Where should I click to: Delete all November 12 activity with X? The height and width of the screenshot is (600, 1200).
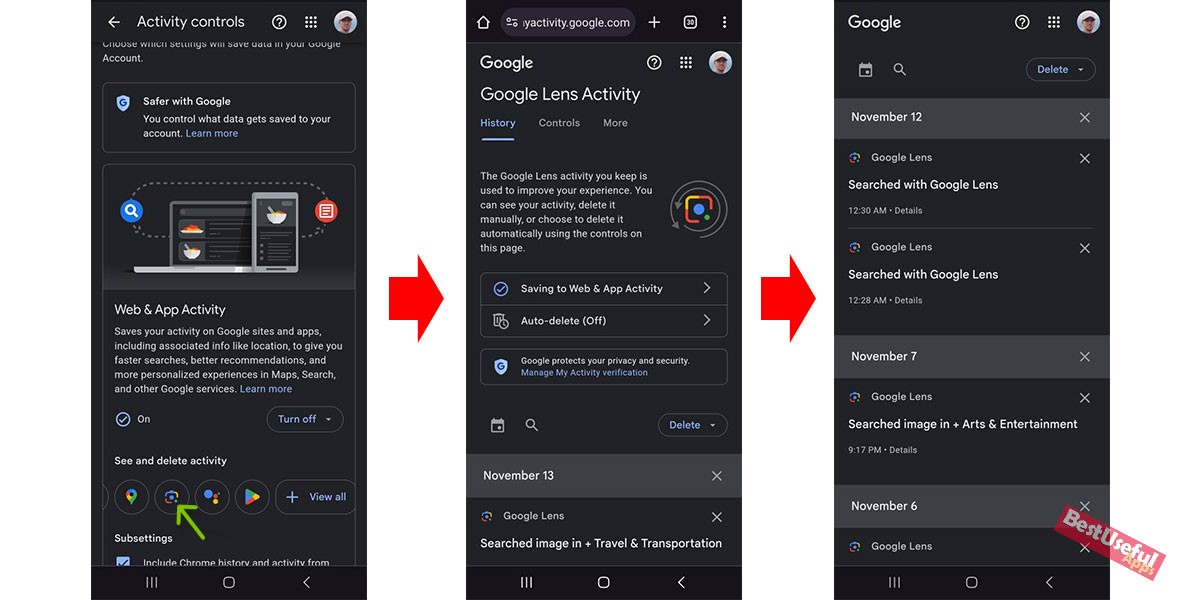click(1085, 117)
